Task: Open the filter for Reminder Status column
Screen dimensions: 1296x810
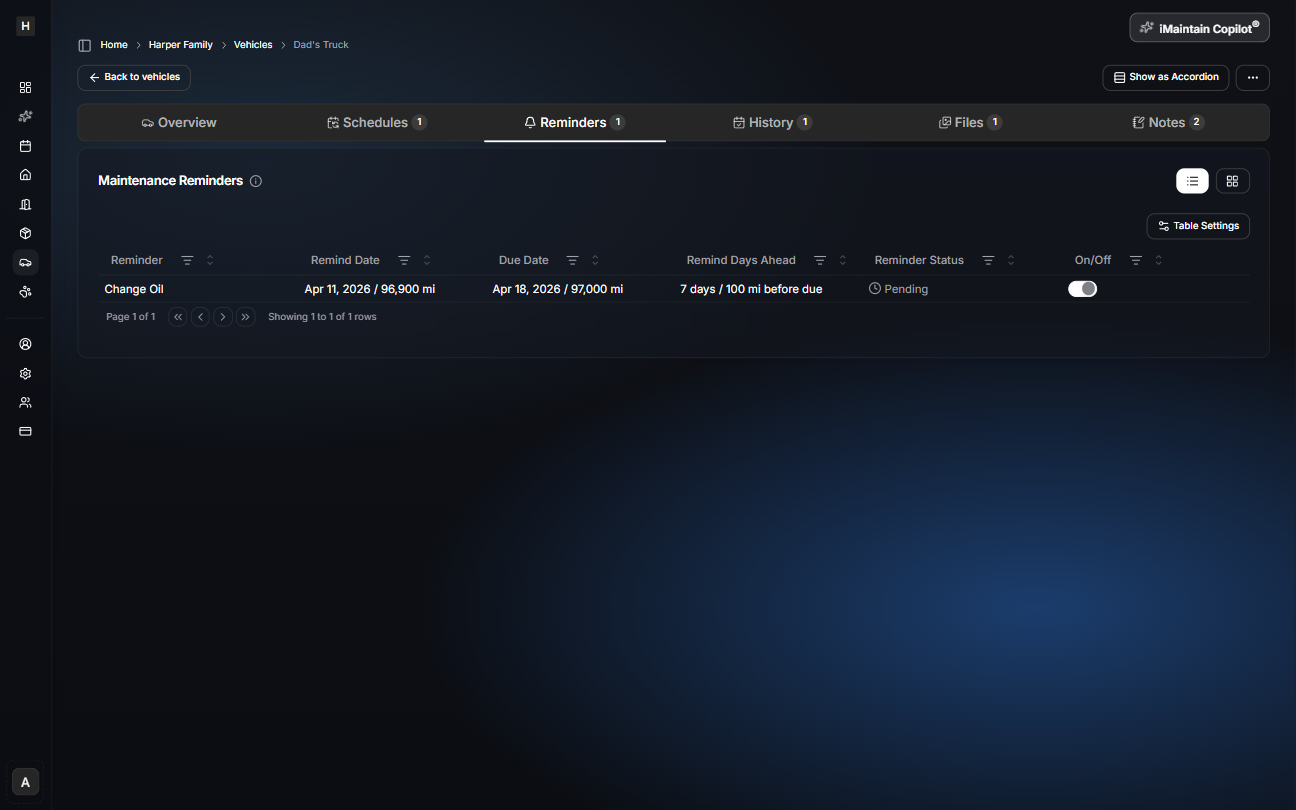Action: tap(988, 260)
